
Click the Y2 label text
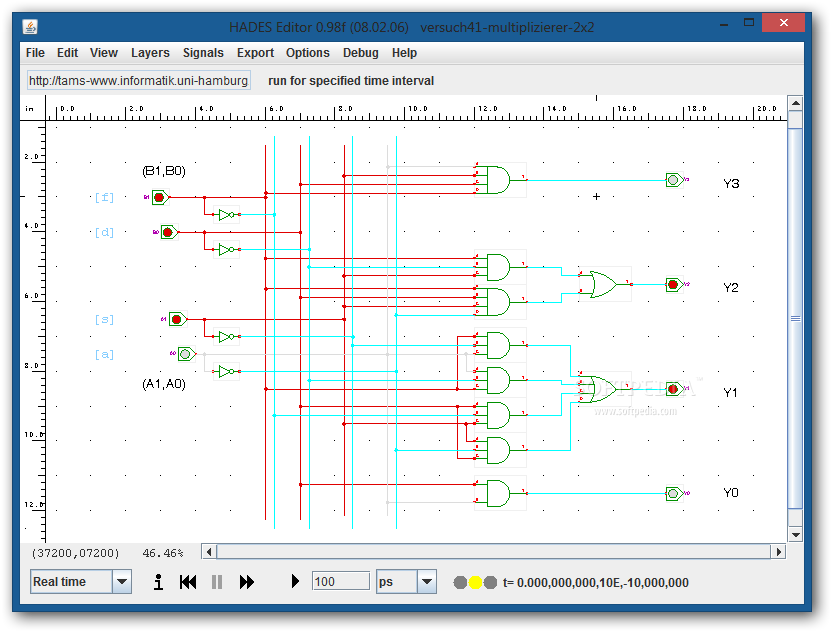731,288
